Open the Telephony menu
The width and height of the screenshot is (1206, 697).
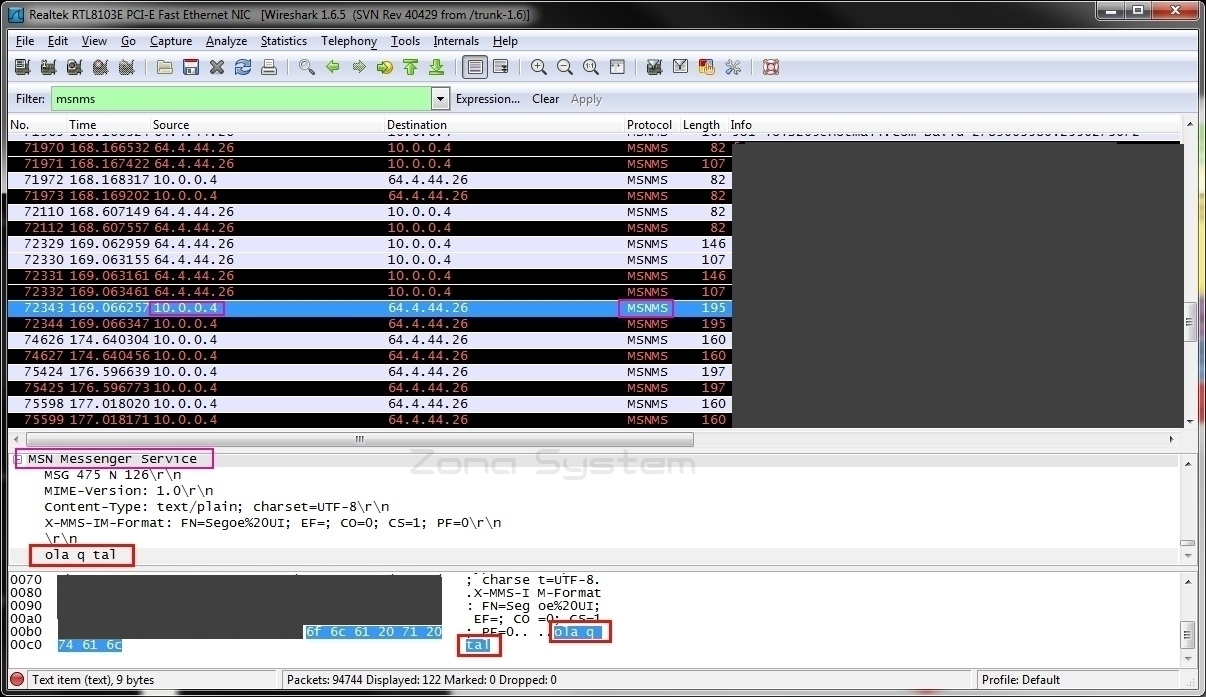349,41
